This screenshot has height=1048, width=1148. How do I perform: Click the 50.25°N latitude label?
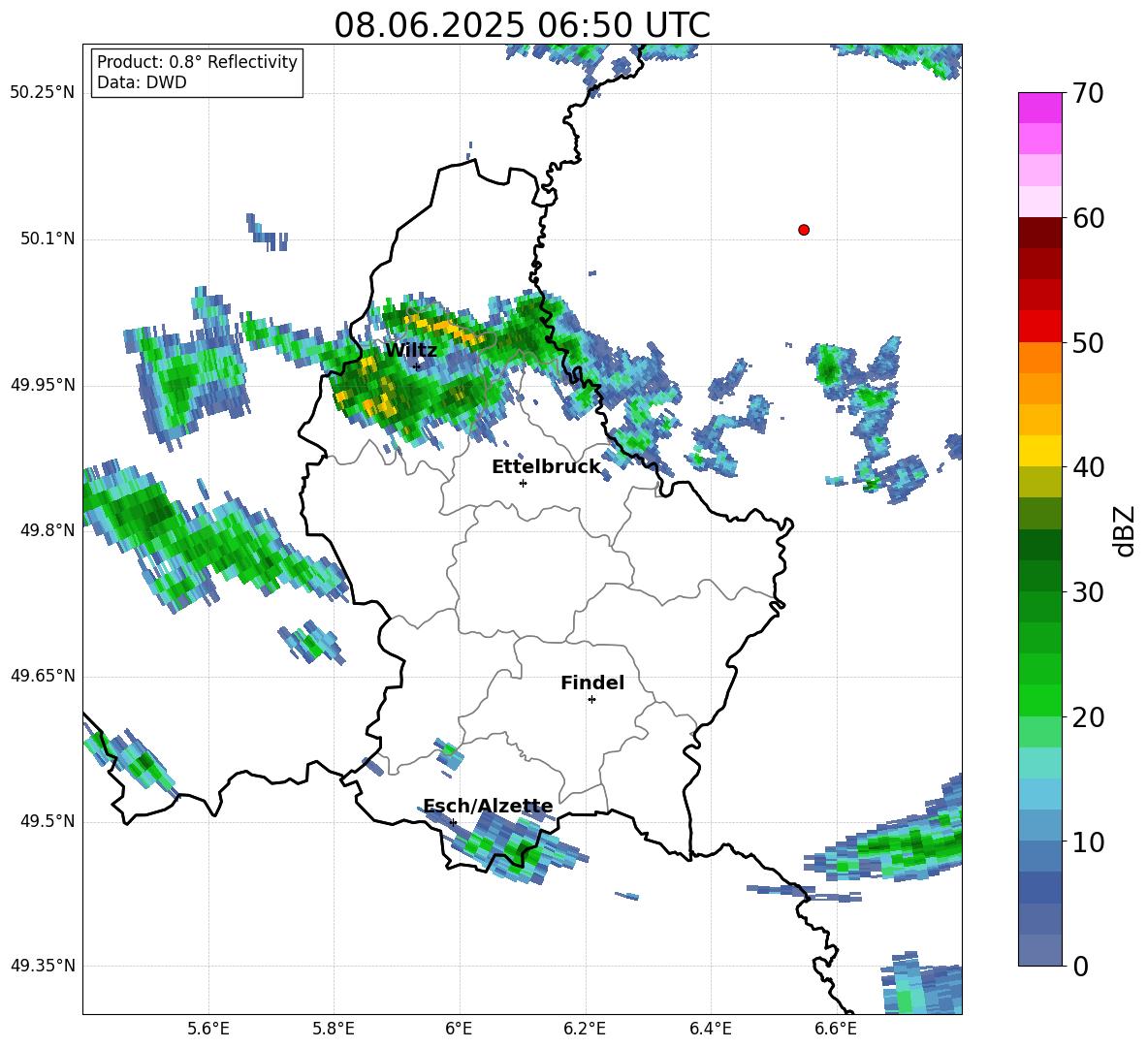pyautogui.click(x=43, y=93)
